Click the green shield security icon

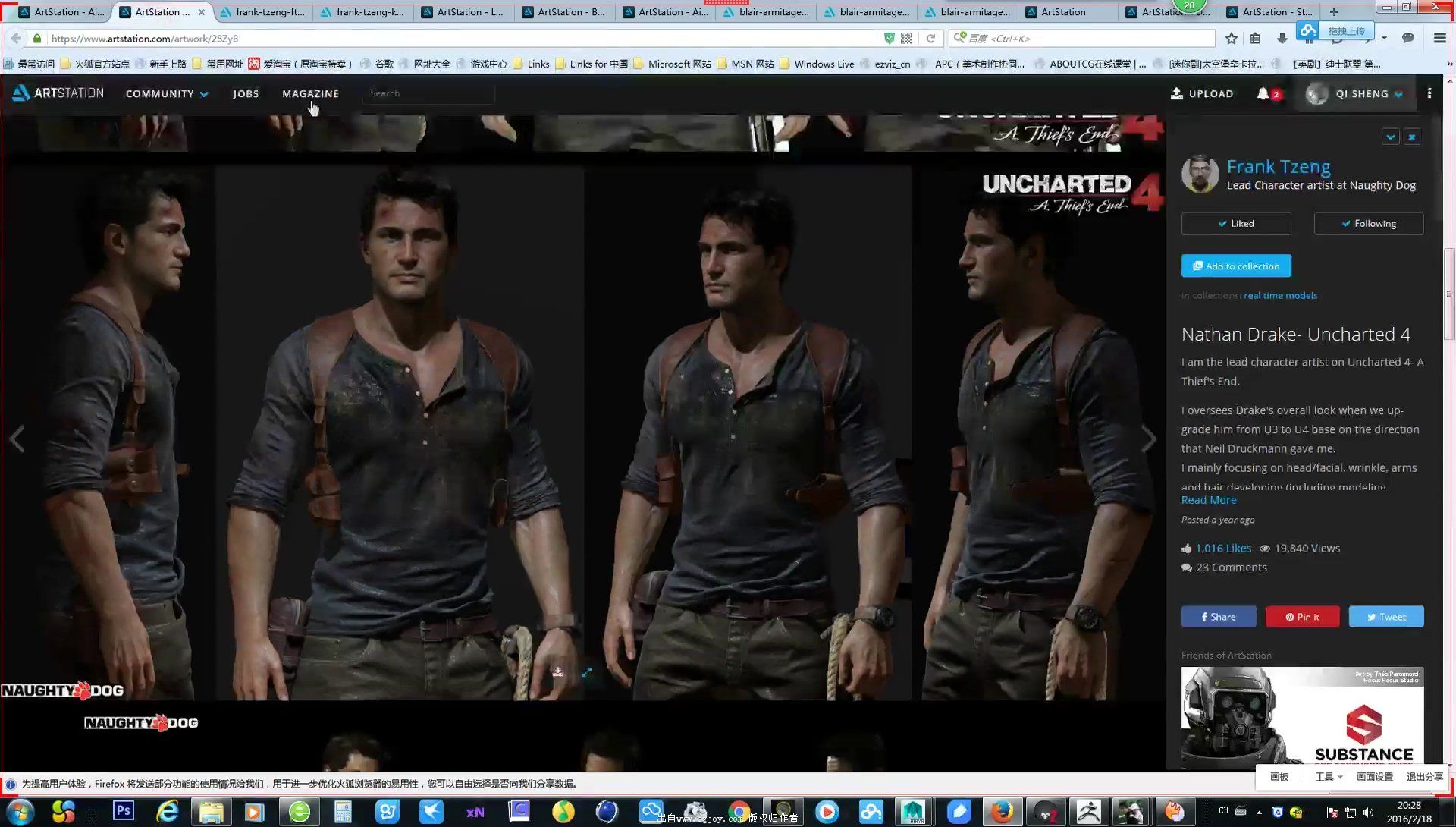coord(889,38)
